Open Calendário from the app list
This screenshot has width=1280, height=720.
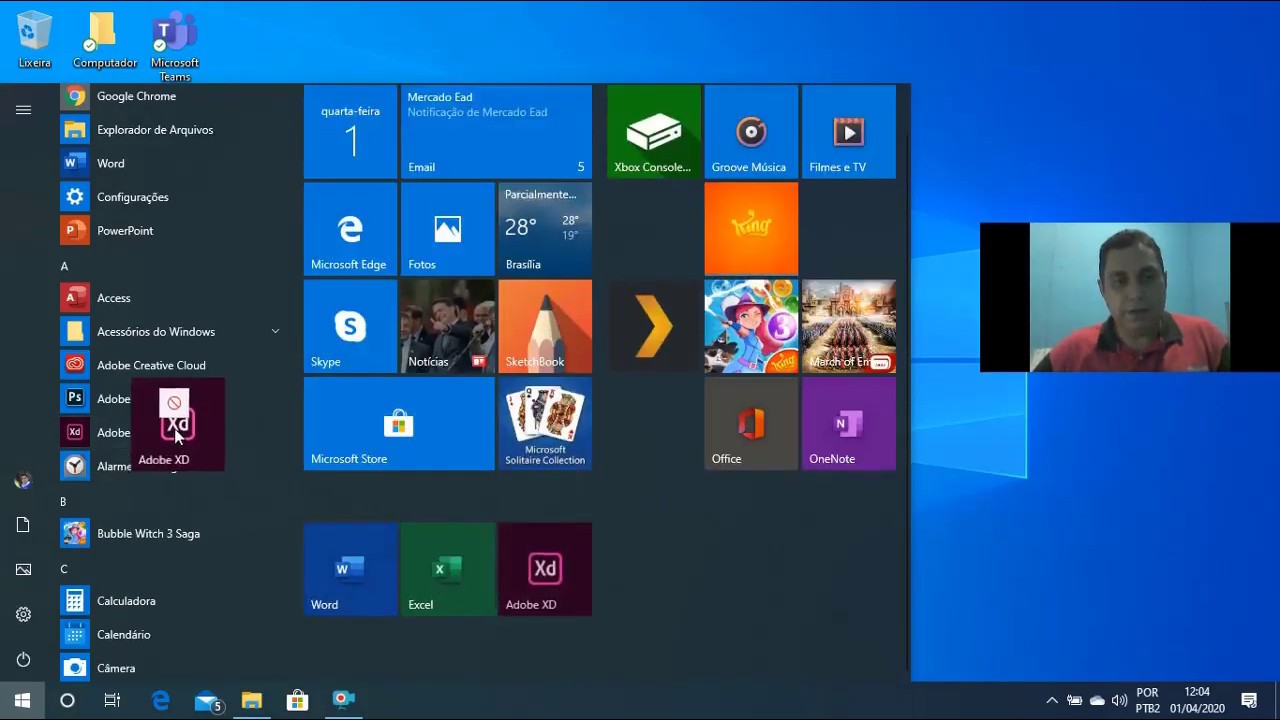[x=170, y=635]
